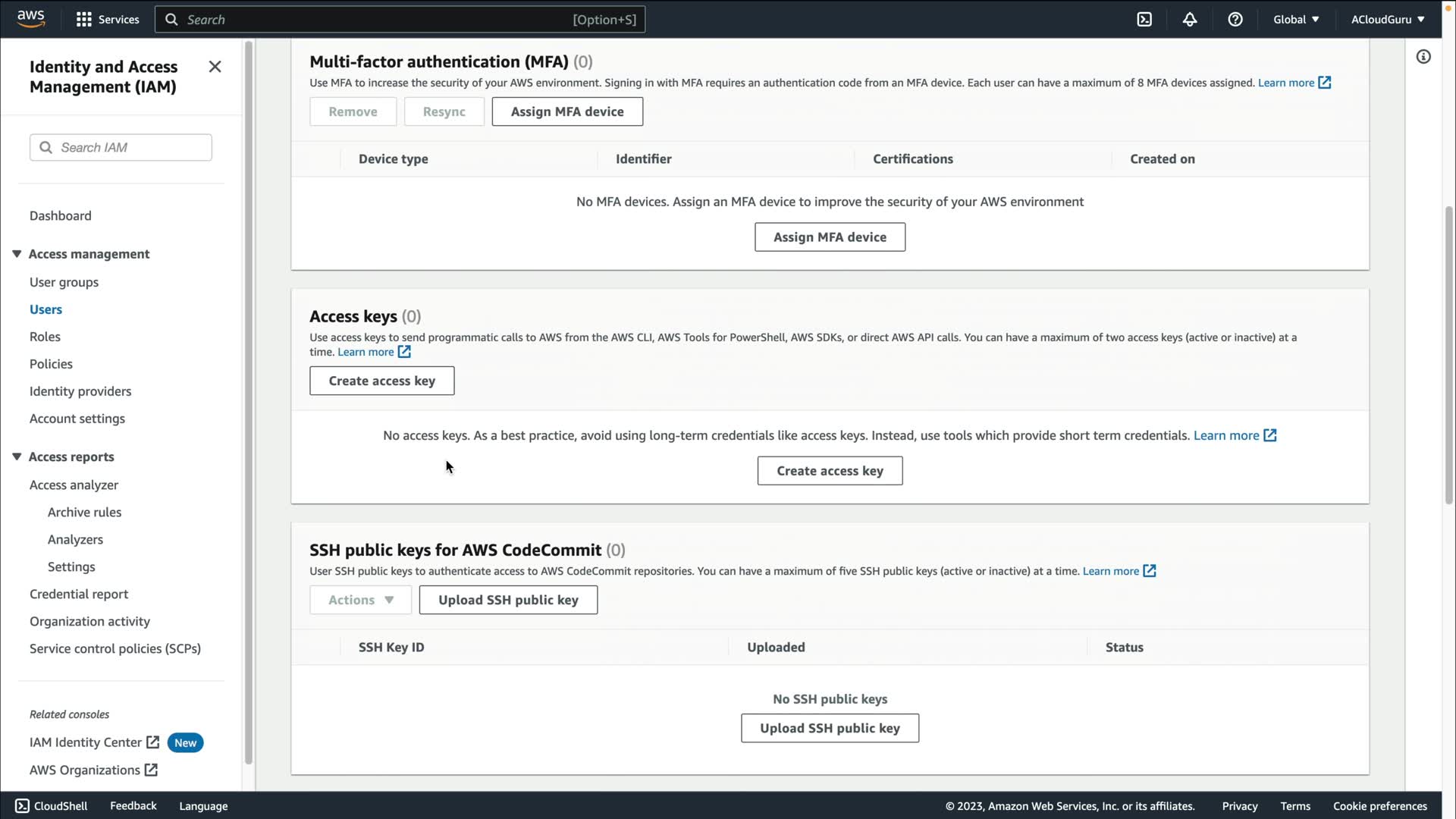Click the Upload SSH public key toolbar button
Image resolution: width=1456 pixels, height=819 pixels.
point(507,600)
